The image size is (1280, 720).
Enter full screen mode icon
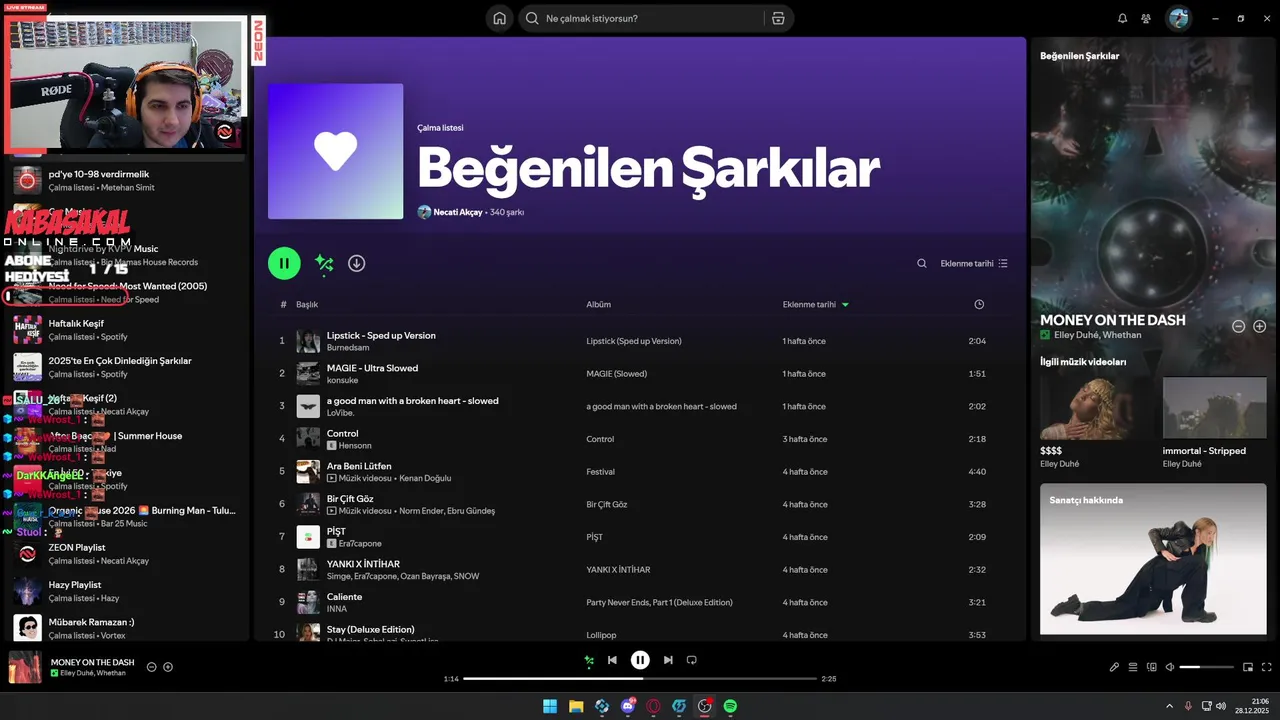1267,667
